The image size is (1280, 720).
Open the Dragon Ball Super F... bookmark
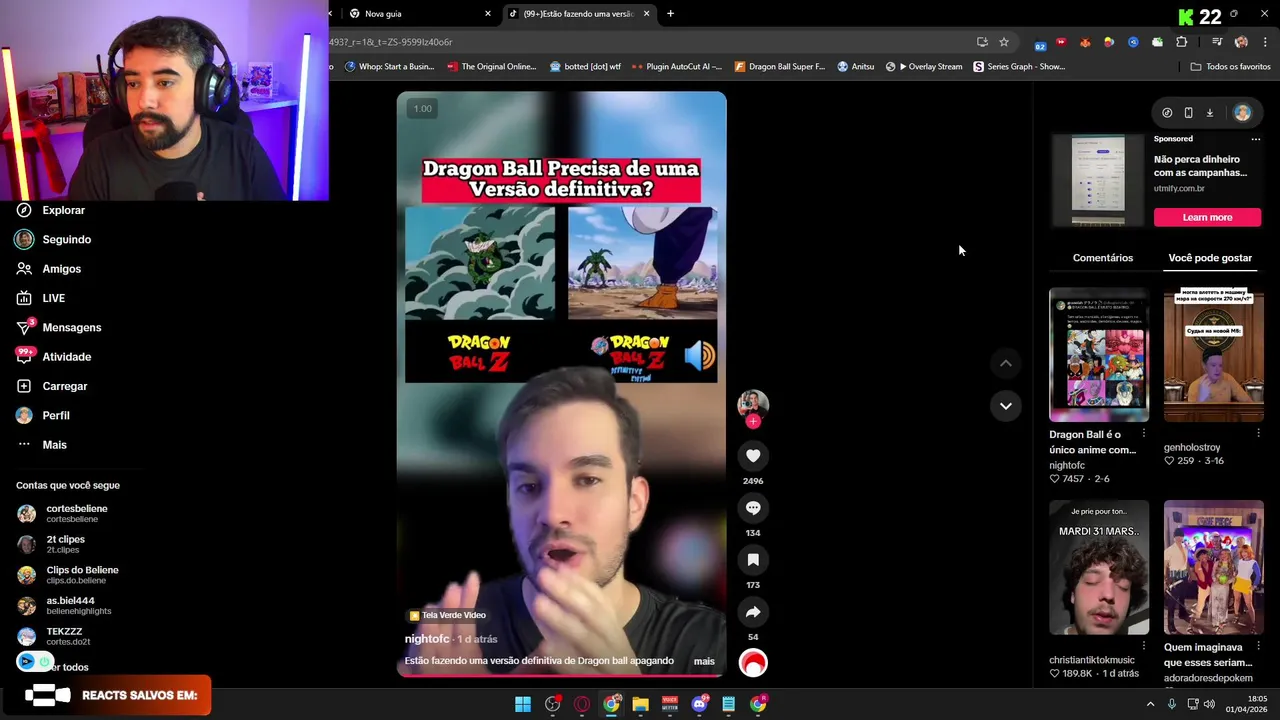coord(780,67)
